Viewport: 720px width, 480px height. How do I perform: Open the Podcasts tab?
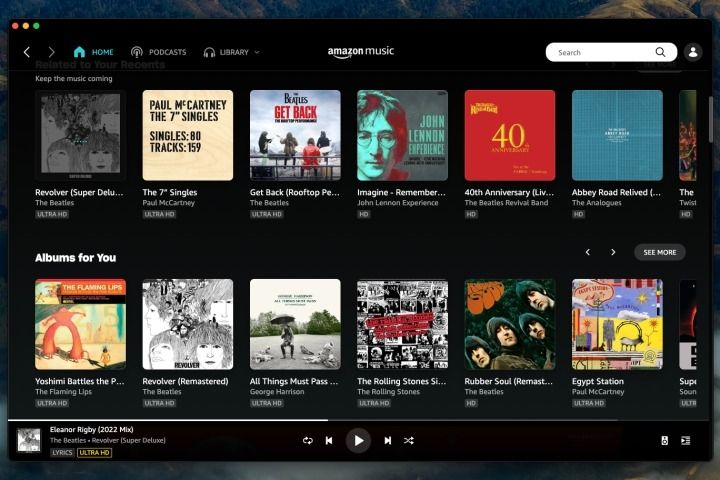pyautogui.click(x=159, y=52)
